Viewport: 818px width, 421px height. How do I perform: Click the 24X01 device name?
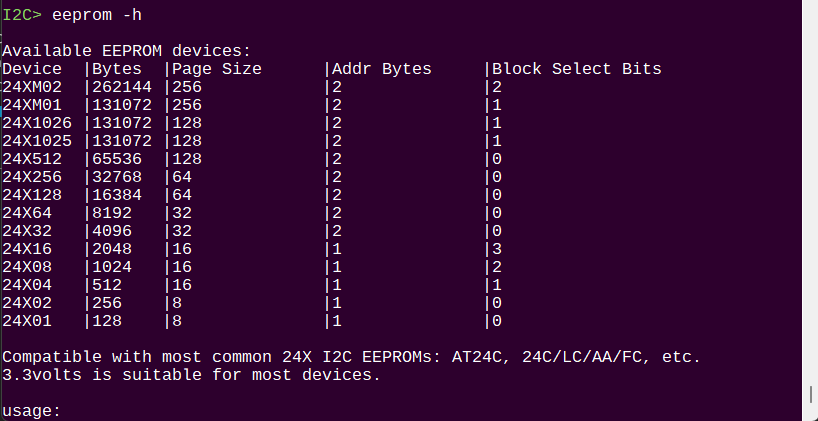pos(27,321)
